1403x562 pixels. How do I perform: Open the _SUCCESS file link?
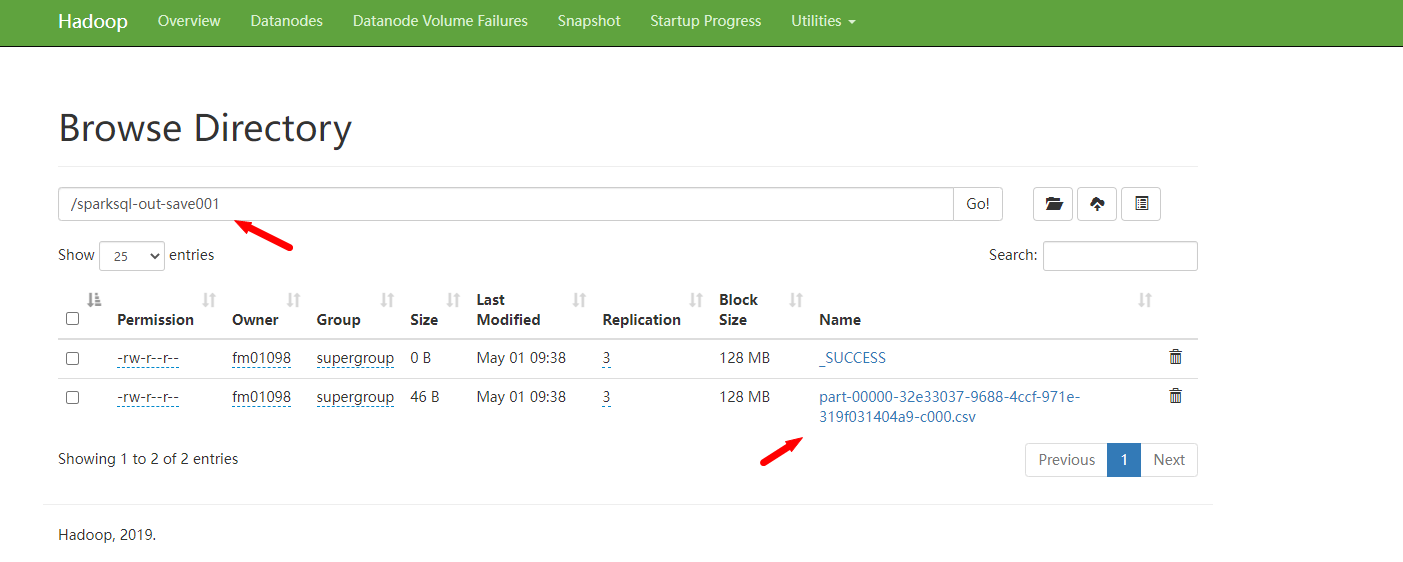(853, 358)
